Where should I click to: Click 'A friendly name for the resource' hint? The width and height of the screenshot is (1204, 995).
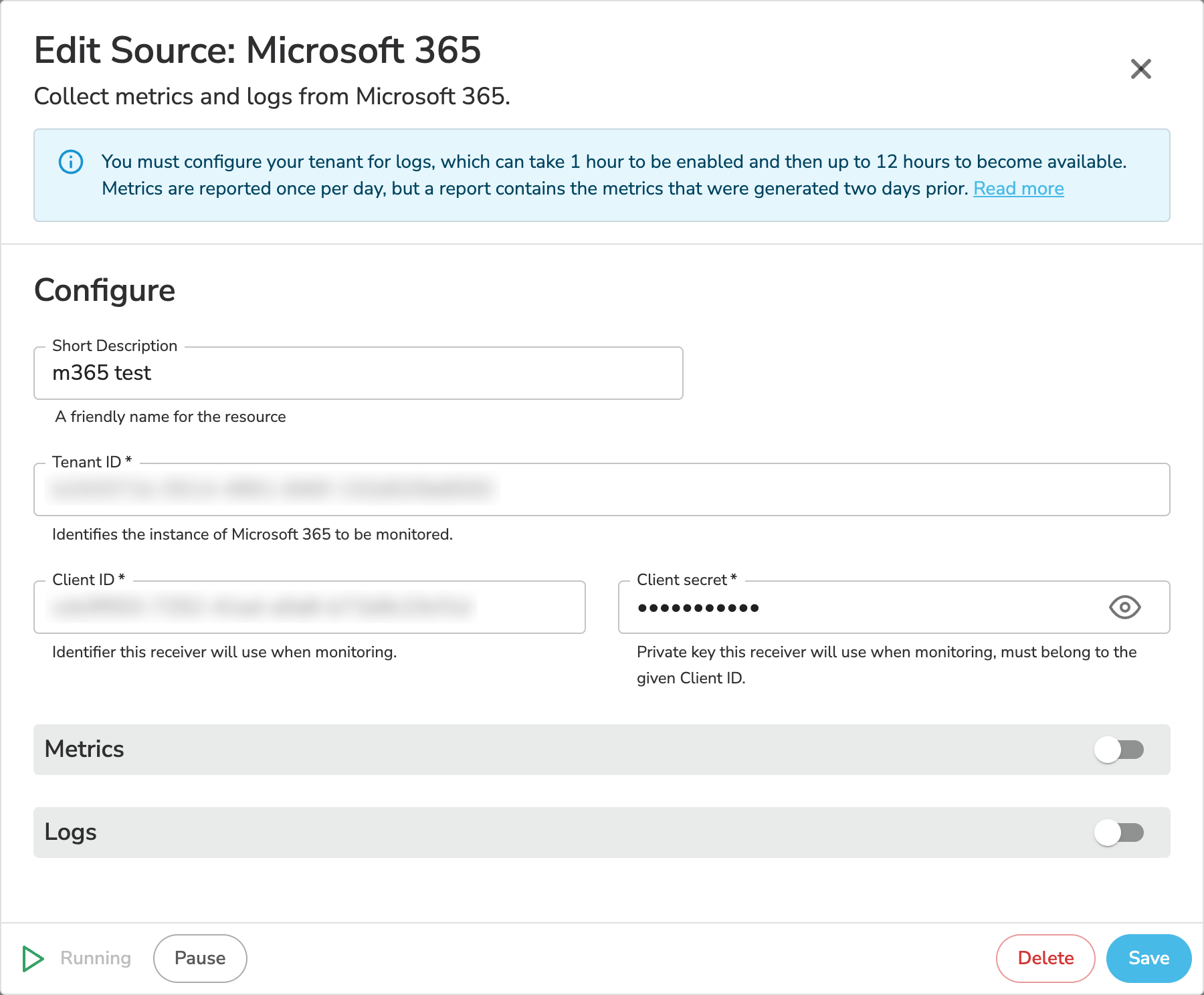171,417
